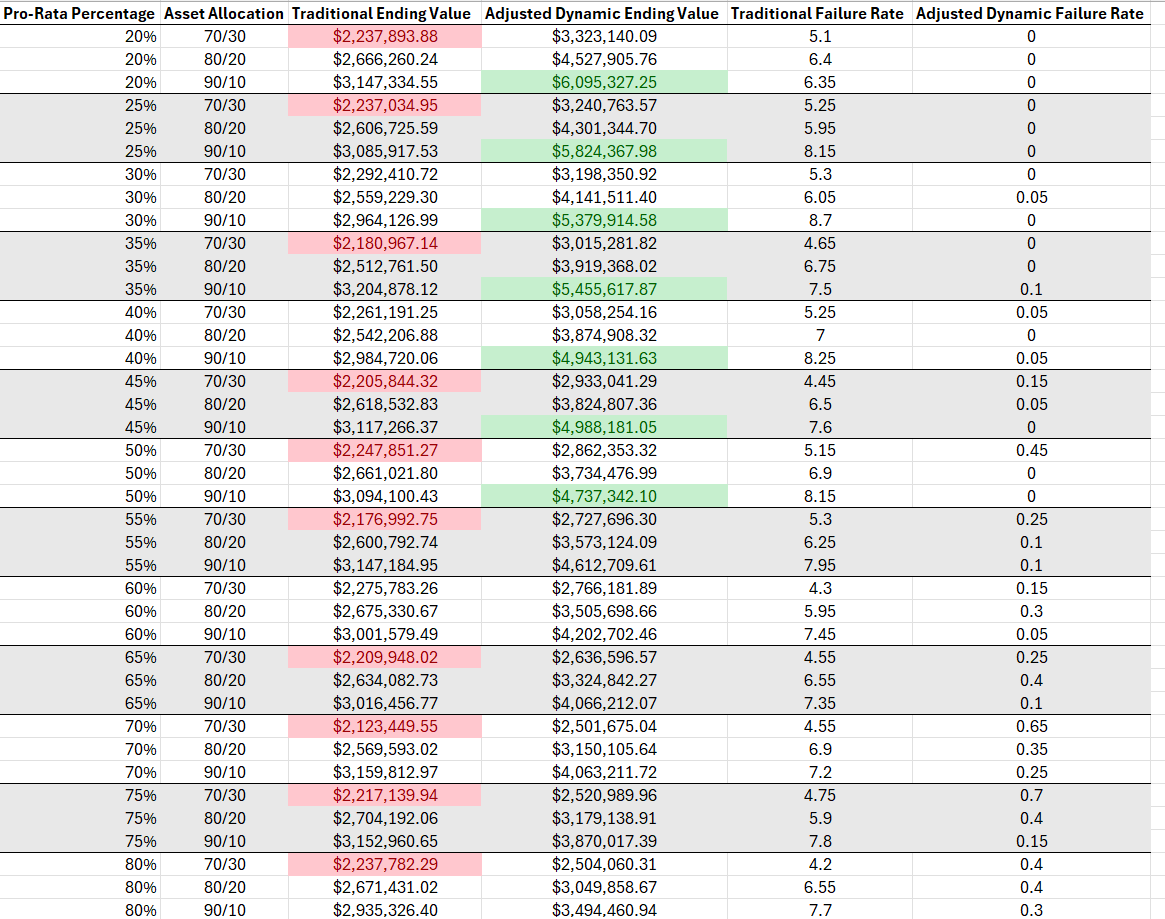
Task: Click cell $3,049,858.67
Action: 604,888
